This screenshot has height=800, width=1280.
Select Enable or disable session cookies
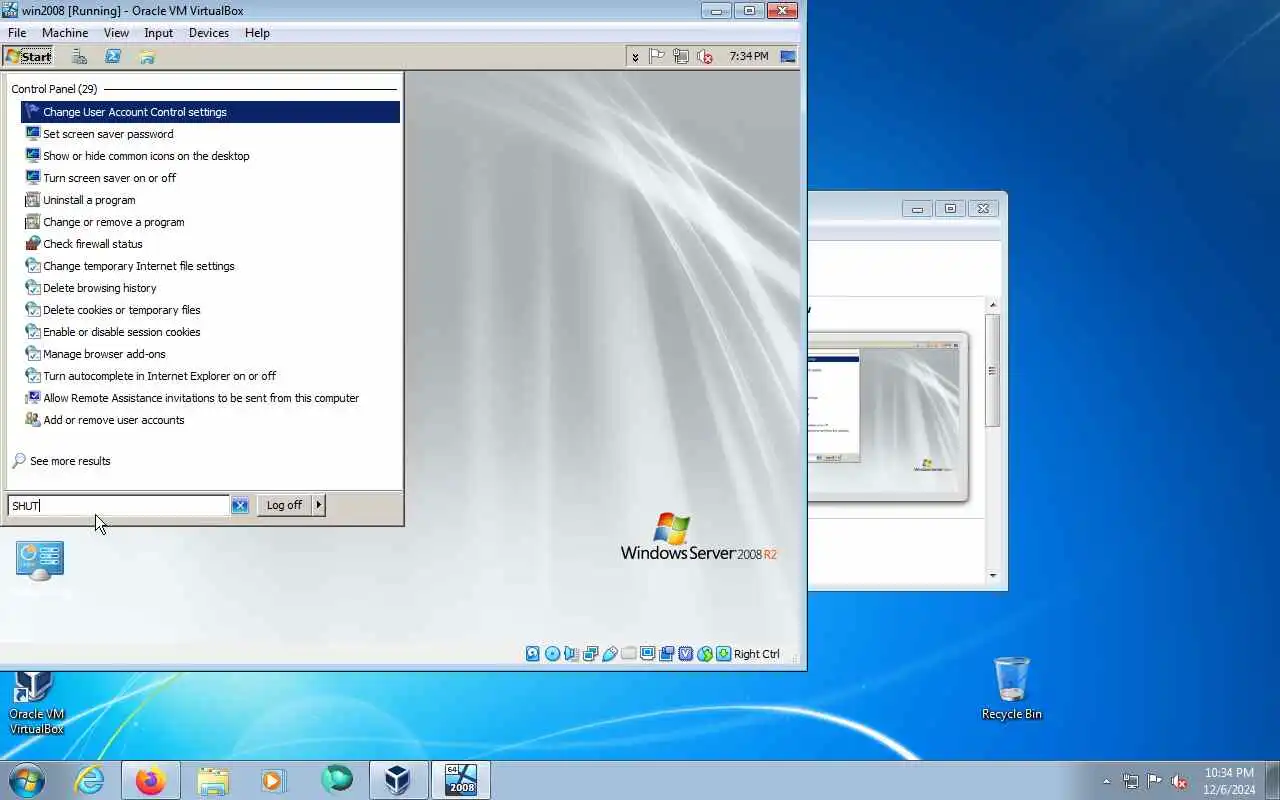point(210,332)
